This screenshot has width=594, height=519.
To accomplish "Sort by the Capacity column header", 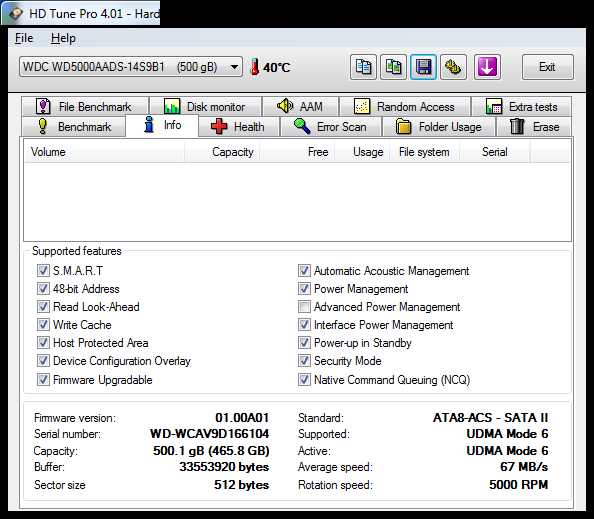I will point(222,152).
